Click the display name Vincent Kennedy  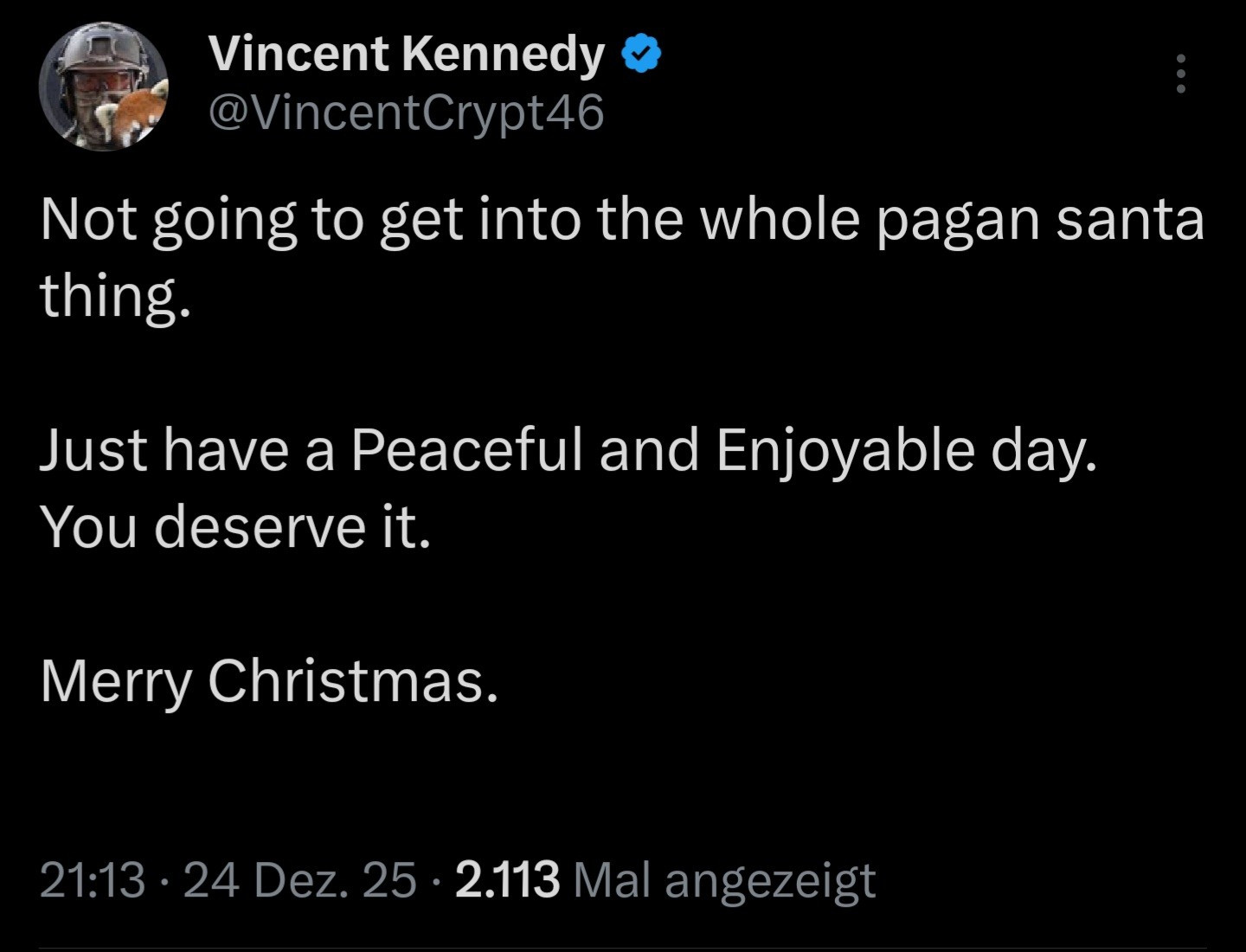tap(407, 54)
